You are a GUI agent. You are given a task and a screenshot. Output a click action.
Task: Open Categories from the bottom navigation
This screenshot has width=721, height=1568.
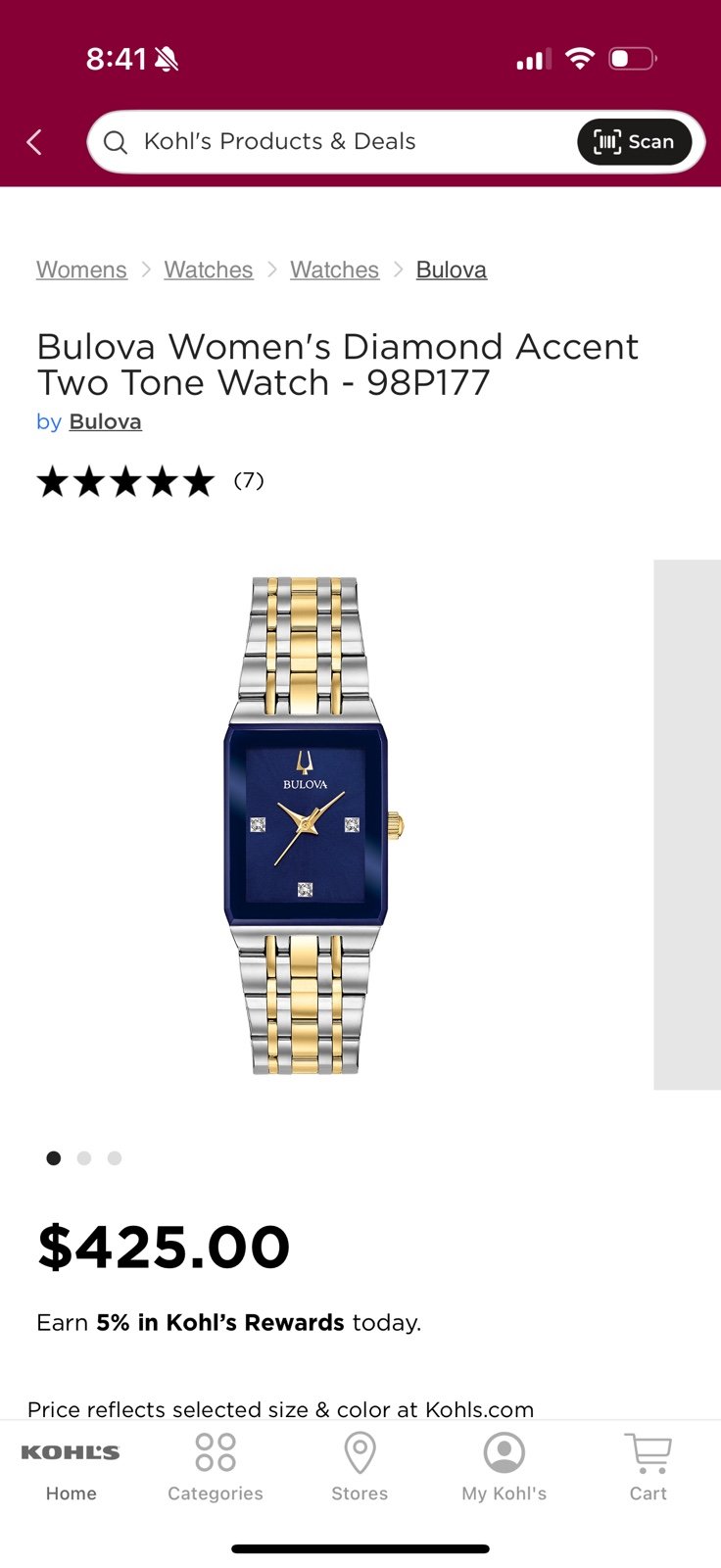point(216,1467)
